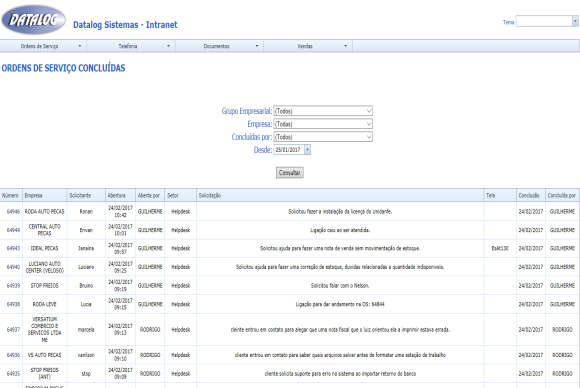Image resolution: width=580 pixels, height=388 pixels.
Task: Select order number 64943
Action: (x=13, y=248)
